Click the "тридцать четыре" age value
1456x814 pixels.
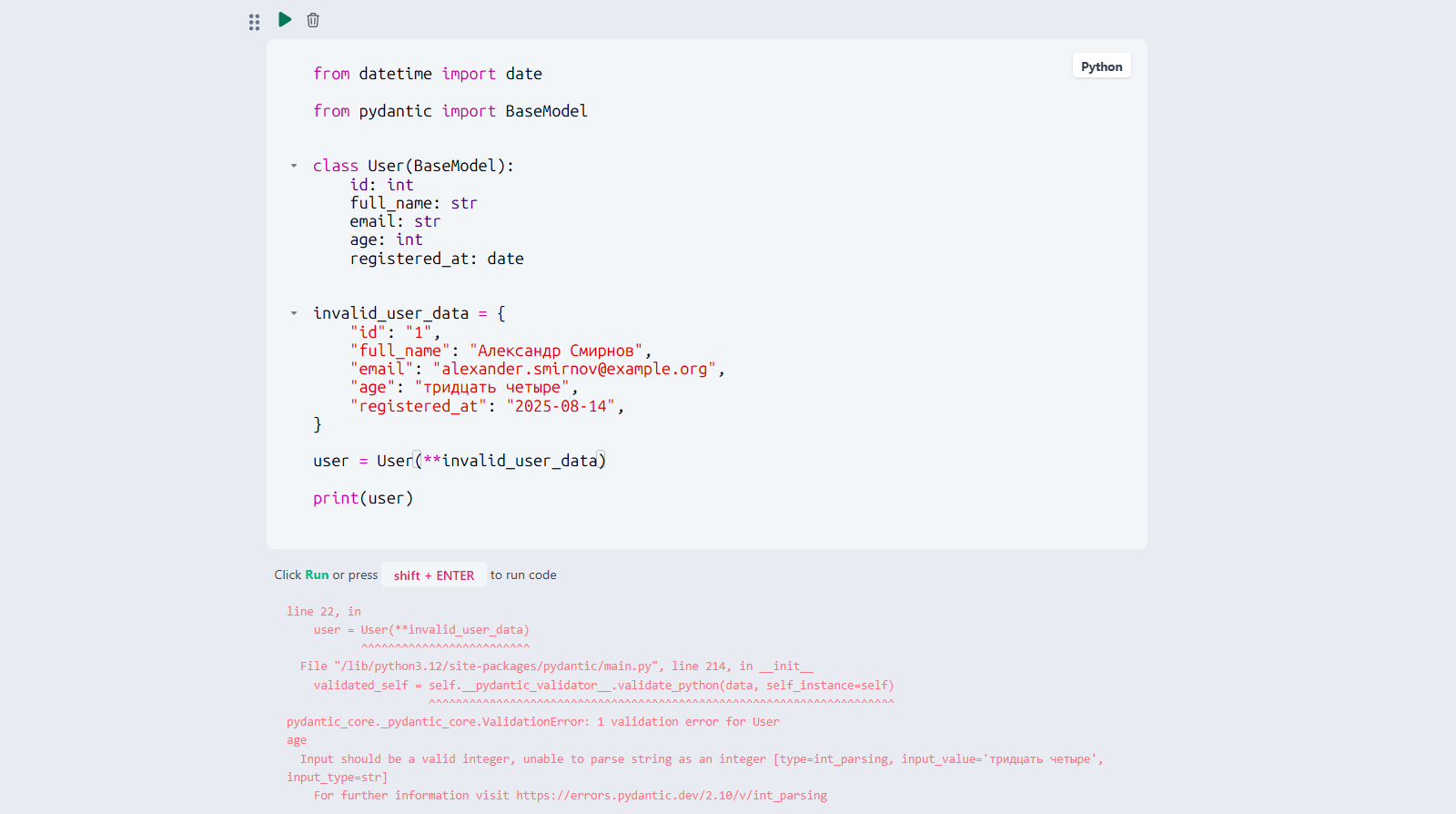[492, 387]
